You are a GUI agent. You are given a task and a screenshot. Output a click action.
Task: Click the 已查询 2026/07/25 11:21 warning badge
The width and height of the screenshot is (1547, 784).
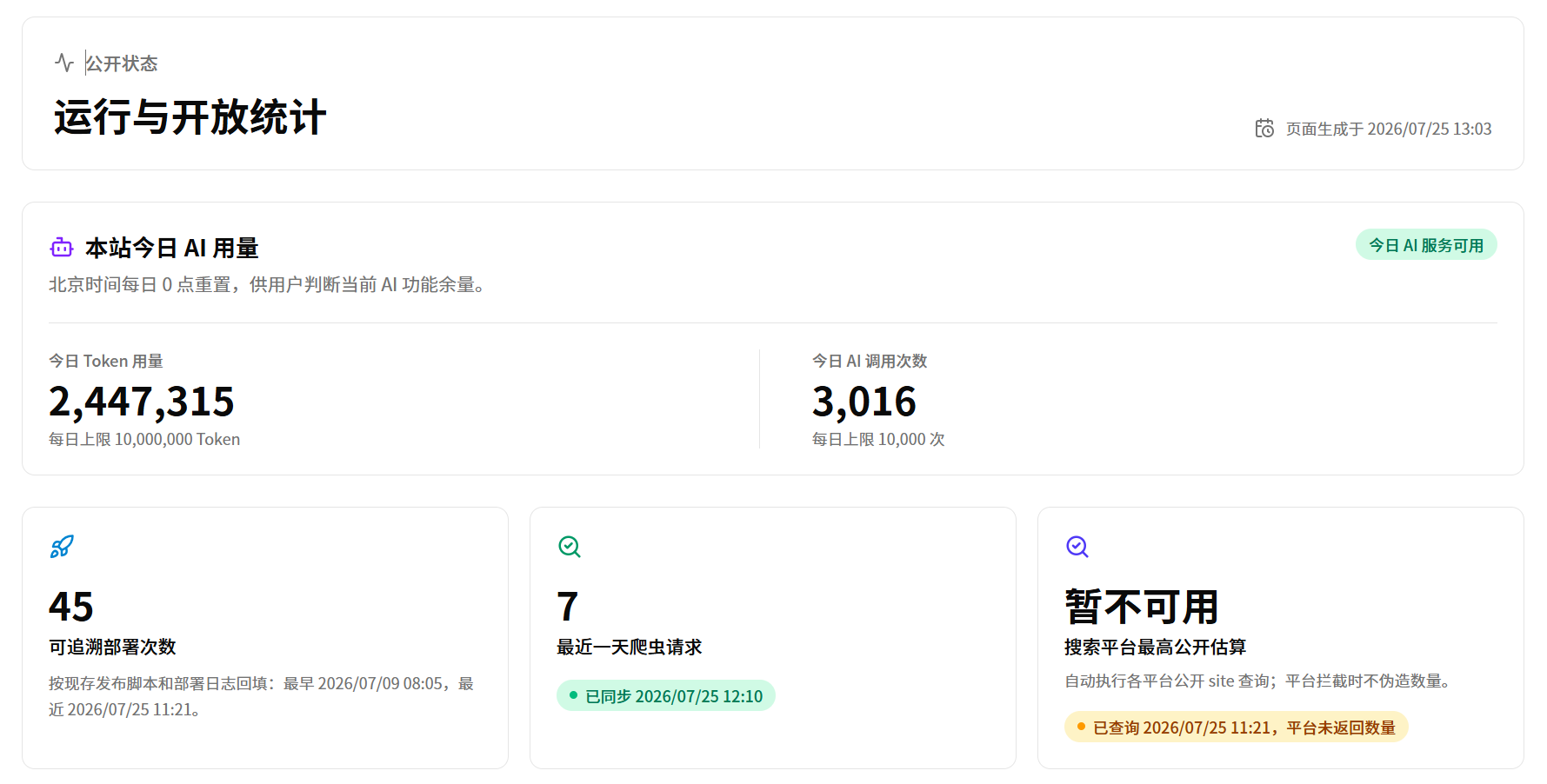[1237, 727]
